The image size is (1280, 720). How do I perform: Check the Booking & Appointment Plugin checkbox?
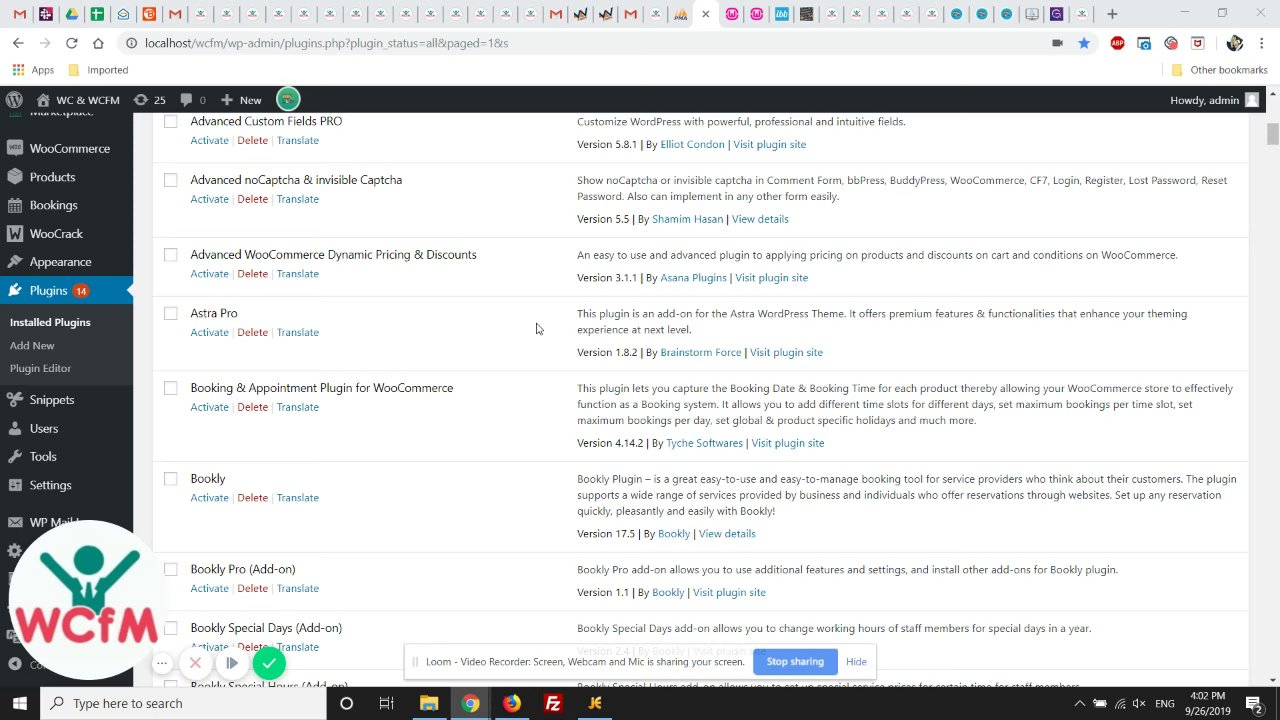pyautogui.click(x=170, y=388)
